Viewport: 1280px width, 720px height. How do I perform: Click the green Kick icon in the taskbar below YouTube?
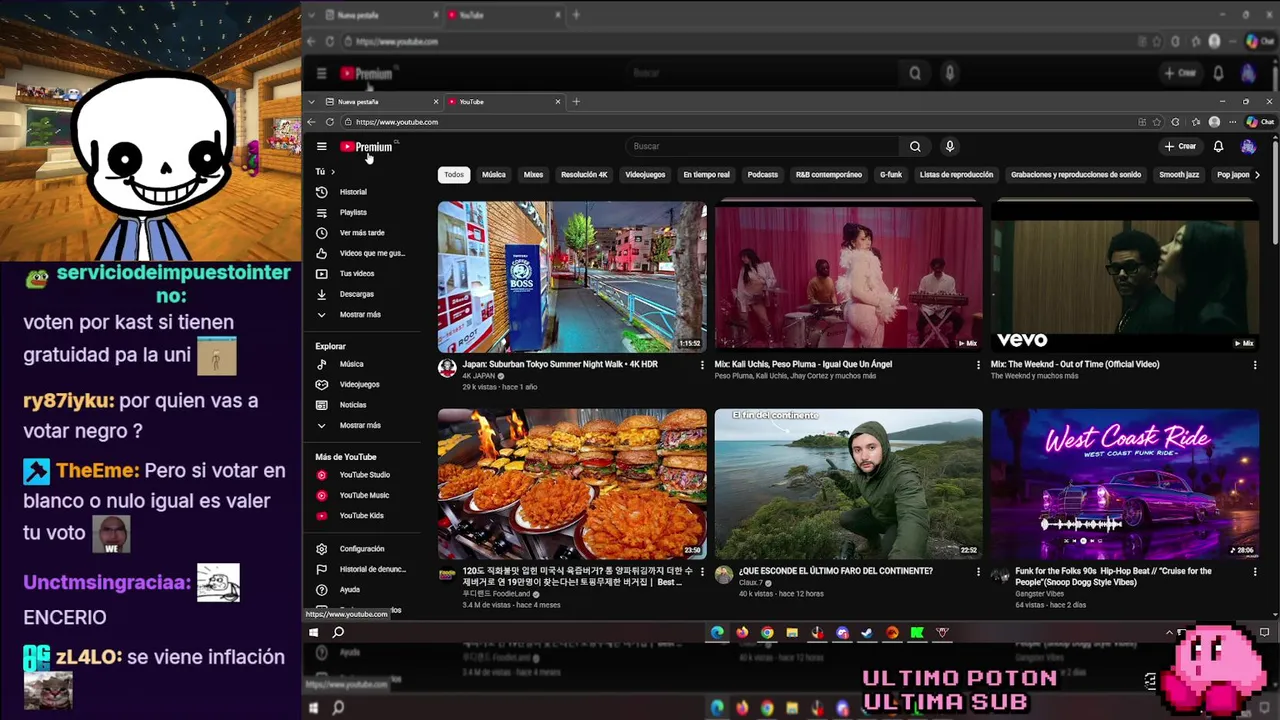[917, 633]
